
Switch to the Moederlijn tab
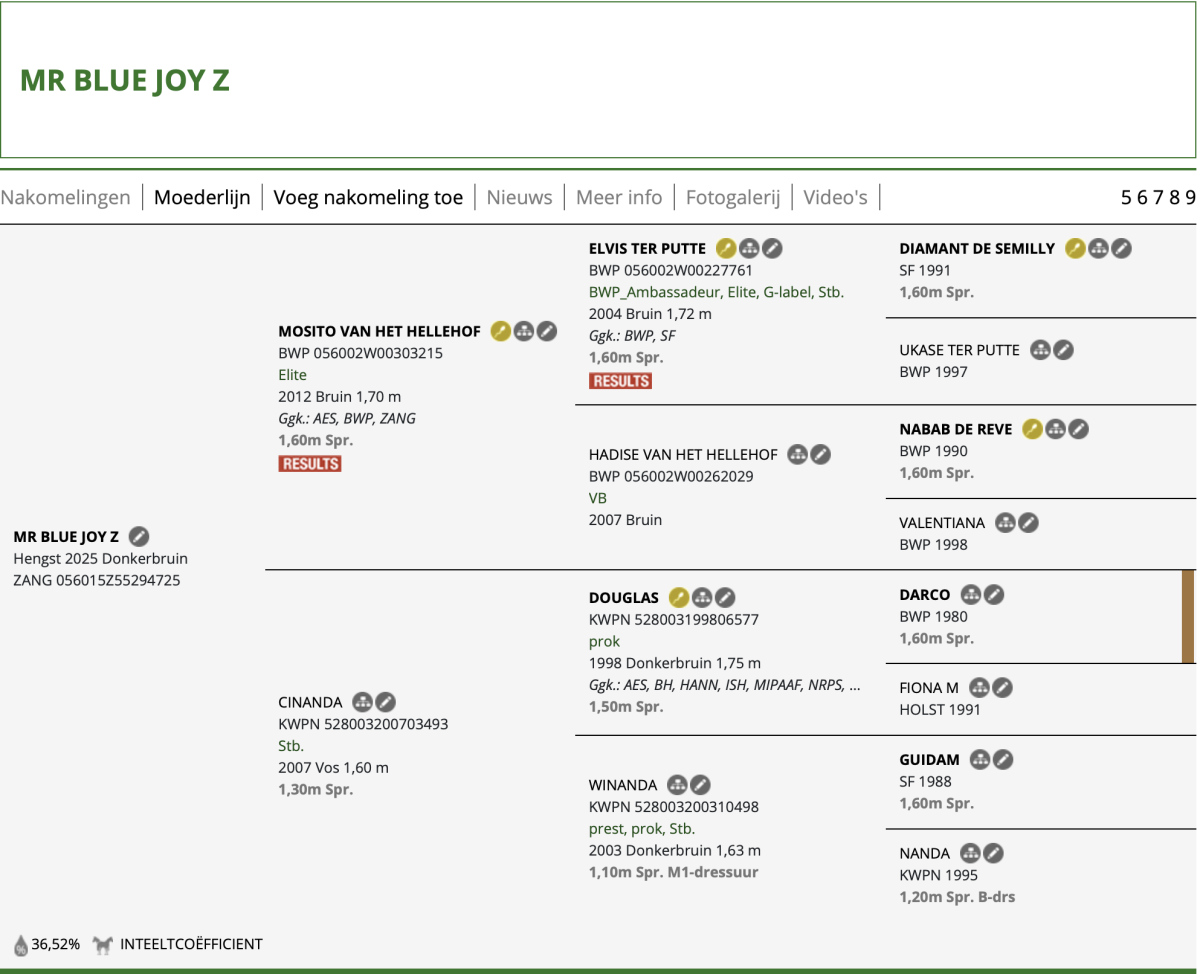point(202,197)
